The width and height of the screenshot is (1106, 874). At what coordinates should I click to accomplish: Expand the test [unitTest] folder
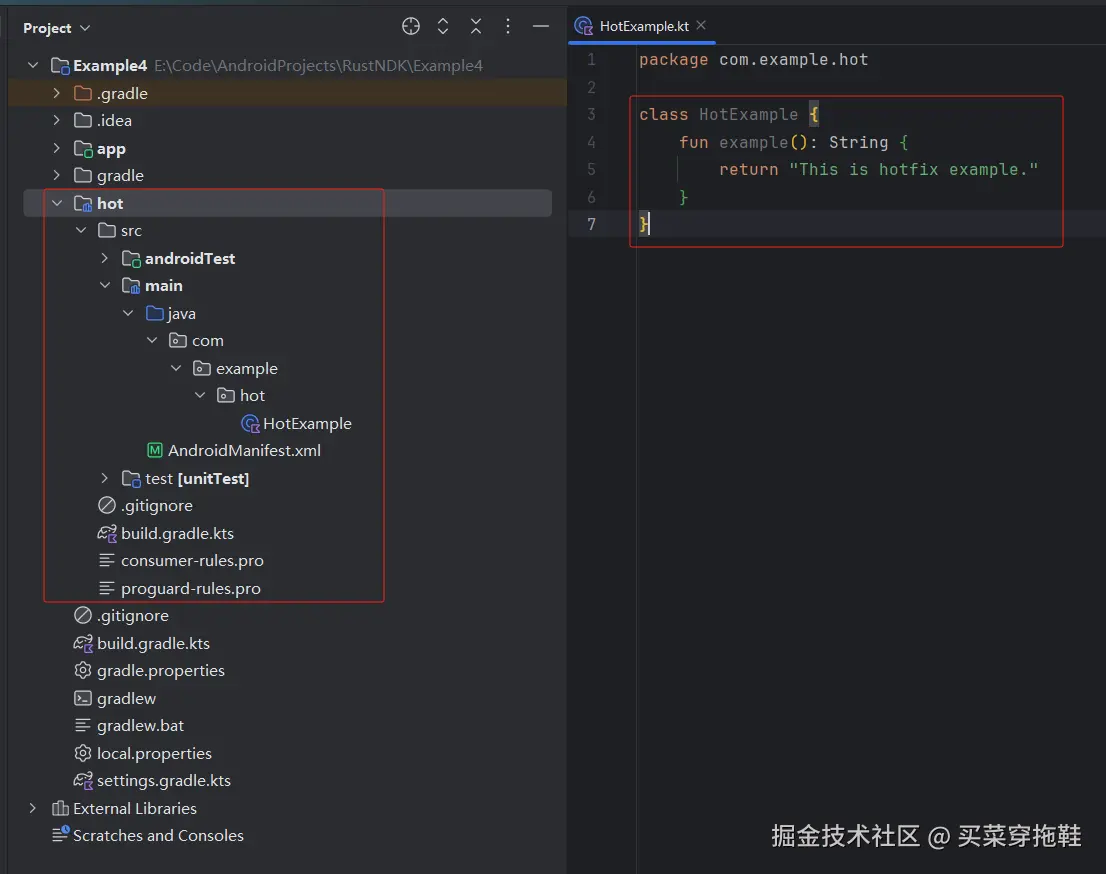point(104,478)
